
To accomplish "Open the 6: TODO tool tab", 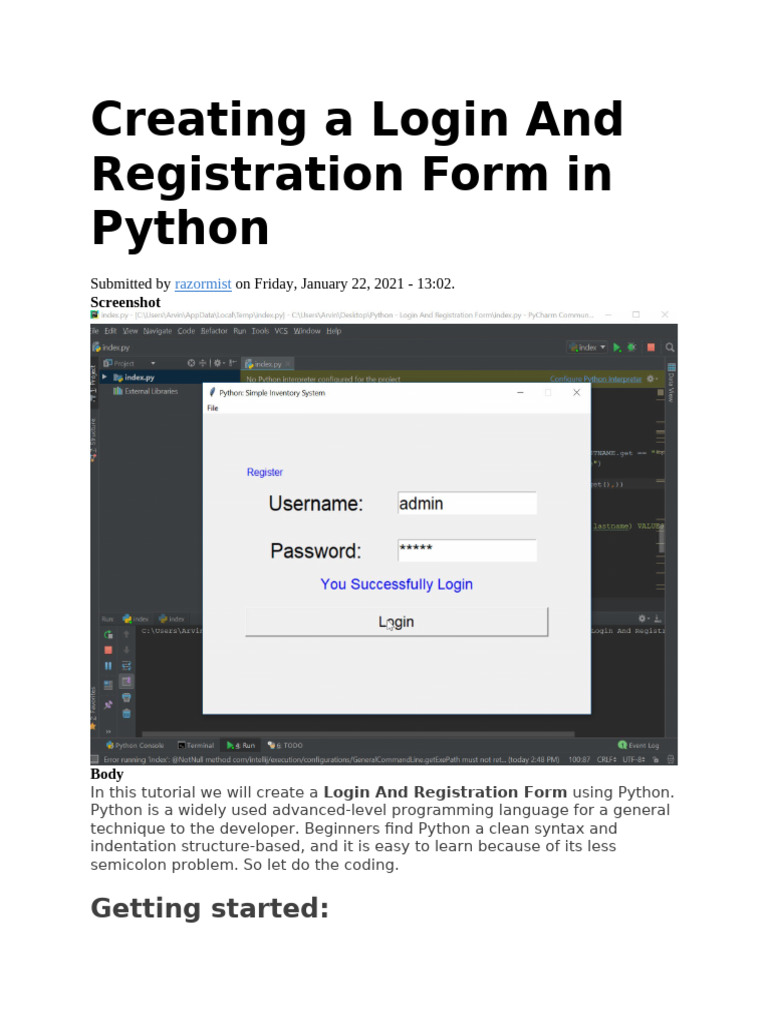I will 285,745.
